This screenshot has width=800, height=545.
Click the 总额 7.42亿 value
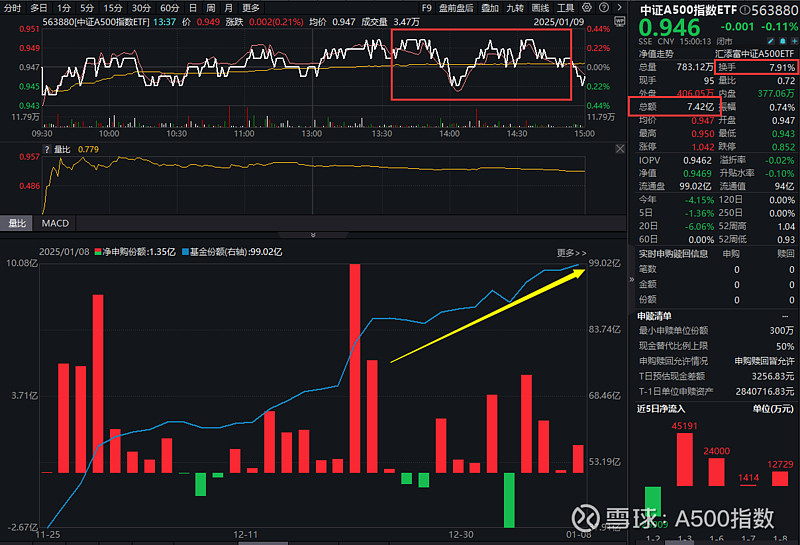pos(700,107)
